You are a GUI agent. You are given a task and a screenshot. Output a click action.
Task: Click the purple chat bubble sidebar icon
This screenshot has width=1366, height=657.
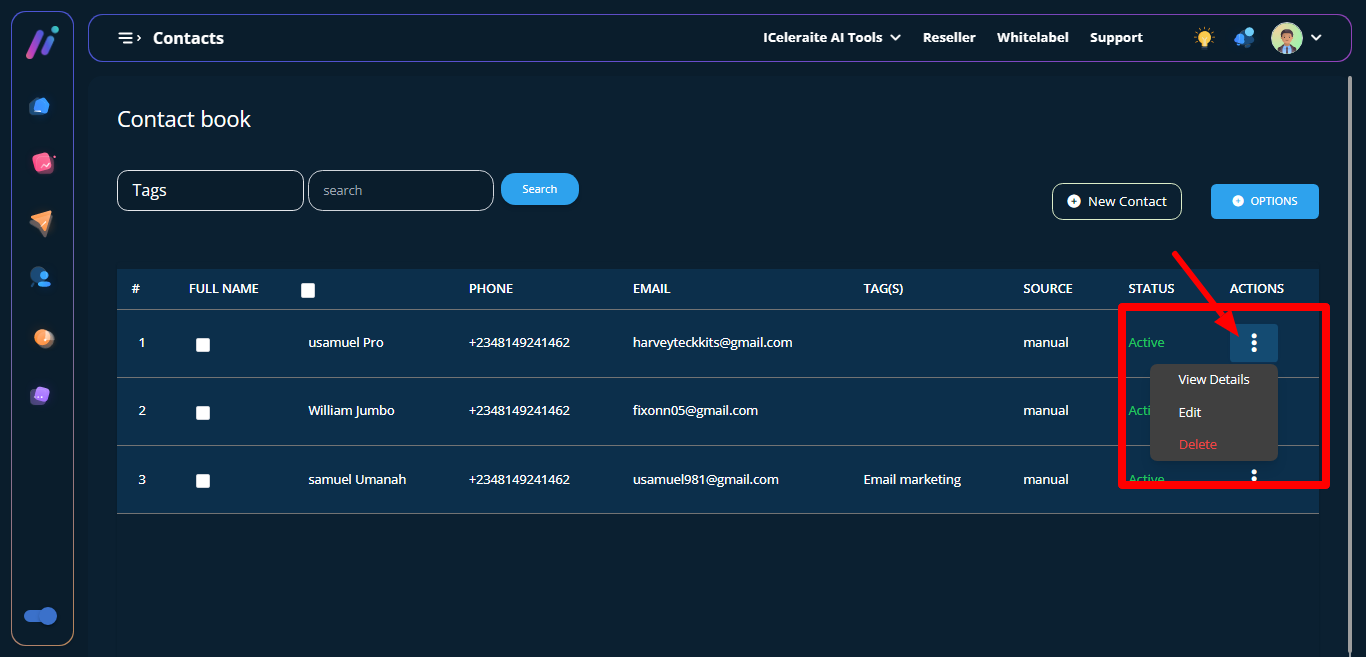click(40, 395)
